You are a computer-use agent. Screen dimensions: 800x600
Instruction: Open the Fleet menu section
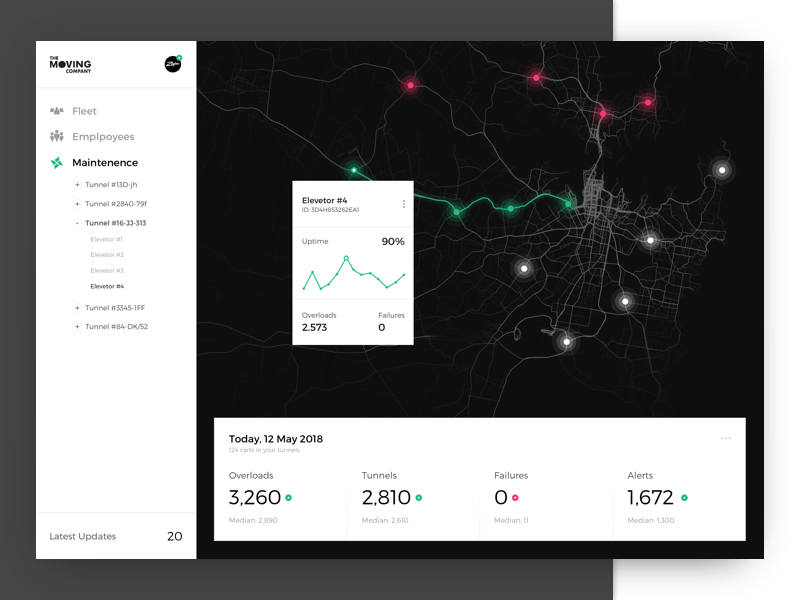click(x=84, y=111)
